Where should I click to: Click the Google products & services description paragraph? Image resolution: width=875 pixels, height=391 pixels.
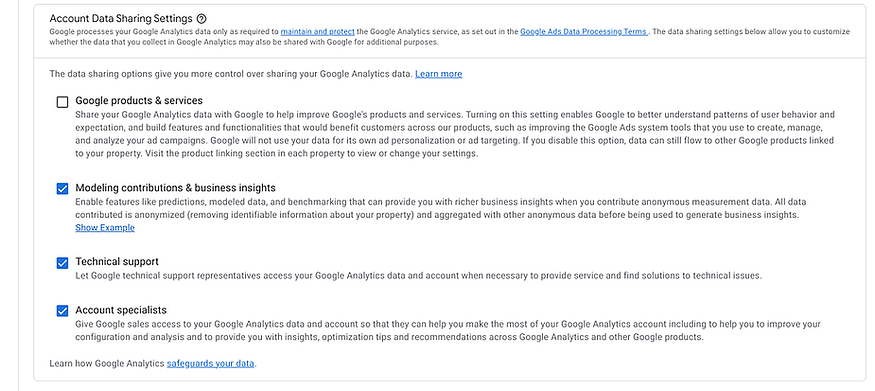455,134
